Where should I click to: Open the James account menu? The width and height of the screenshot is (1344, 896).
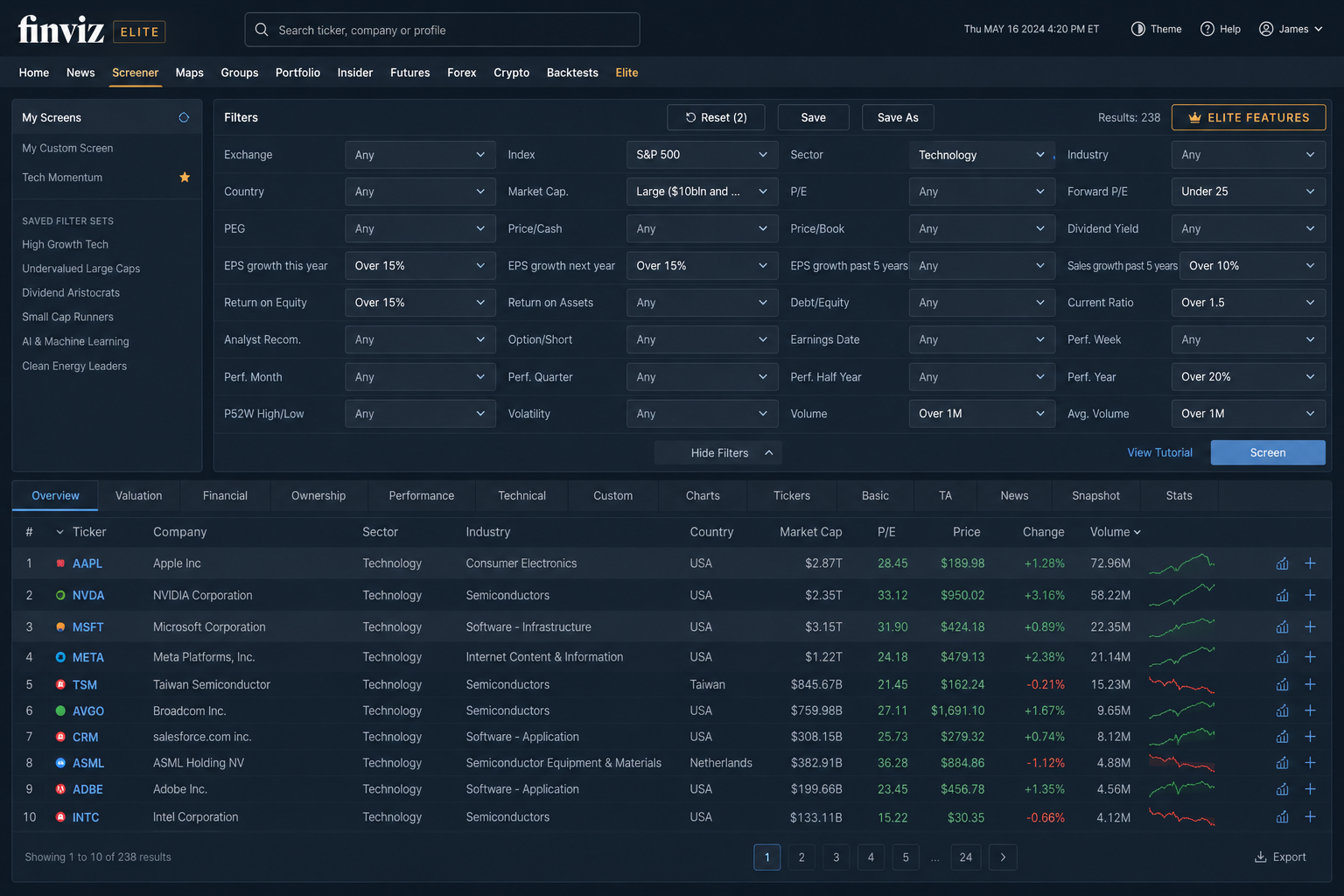(x=1291, y=29)
